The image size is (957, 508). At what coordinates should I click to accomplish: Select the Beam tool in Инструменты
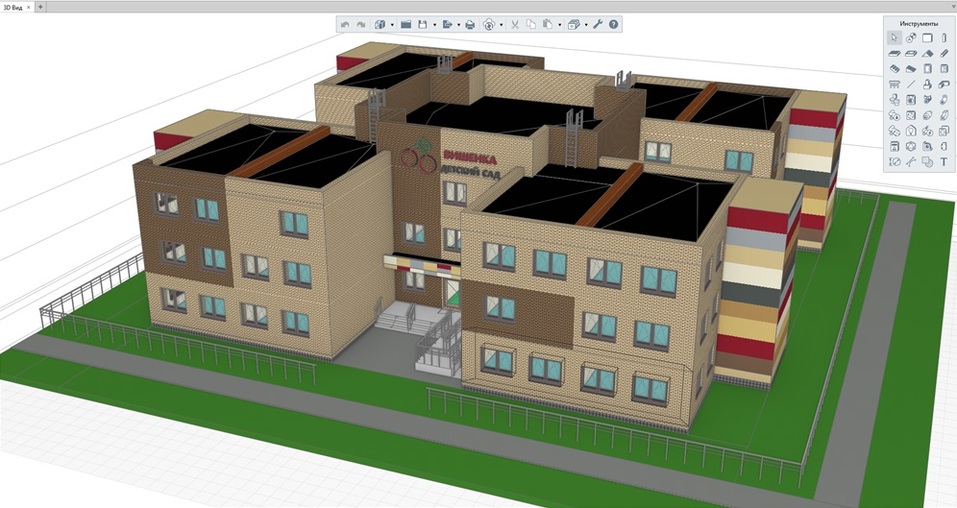(x=944, y=54)
